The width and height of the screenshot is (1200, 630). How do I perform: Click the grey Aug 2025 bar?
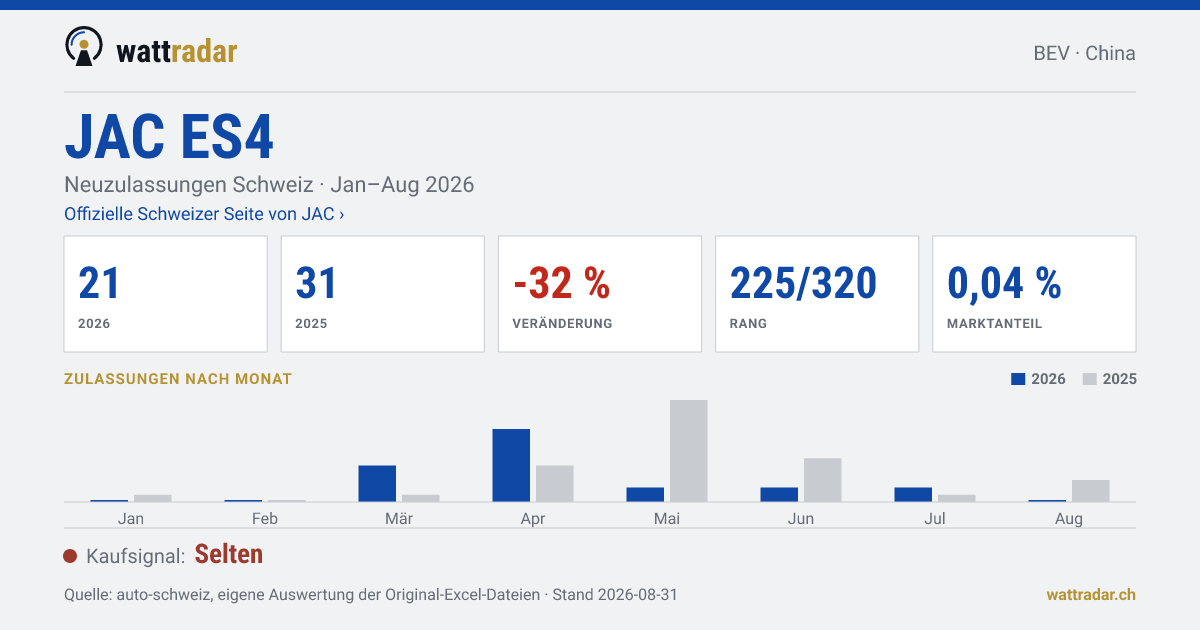click(x=1091, y=491)
